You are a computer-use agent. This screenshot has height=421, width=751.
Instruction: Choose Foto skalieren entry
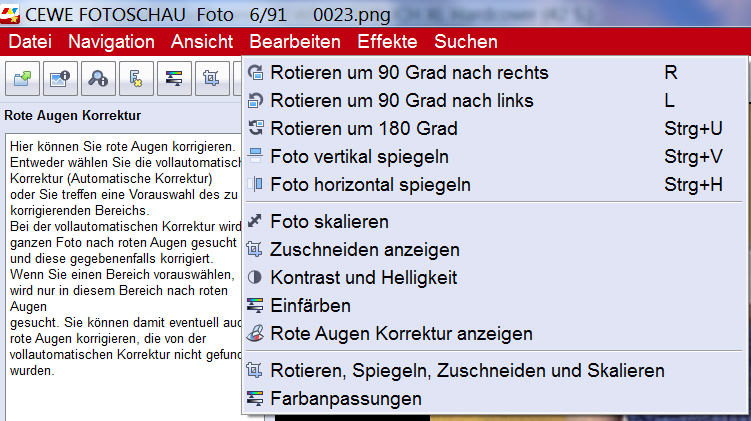[495, 222]
